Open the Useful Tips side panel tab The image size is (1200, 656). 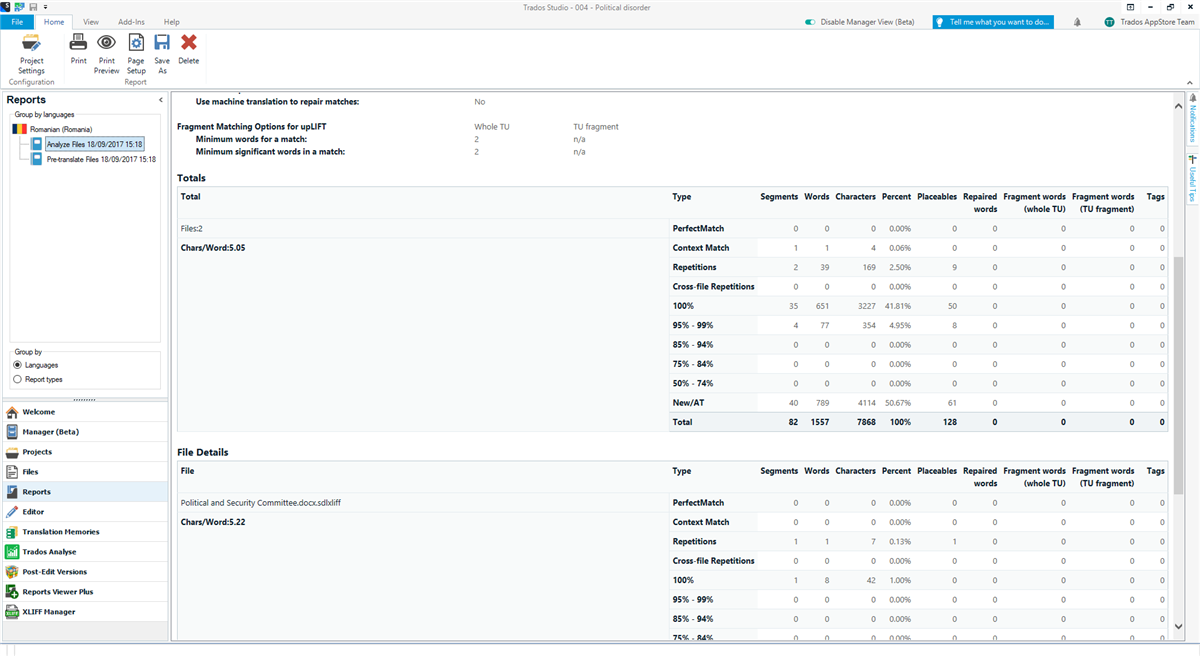pyautogui.click(x=1193, y=178)
